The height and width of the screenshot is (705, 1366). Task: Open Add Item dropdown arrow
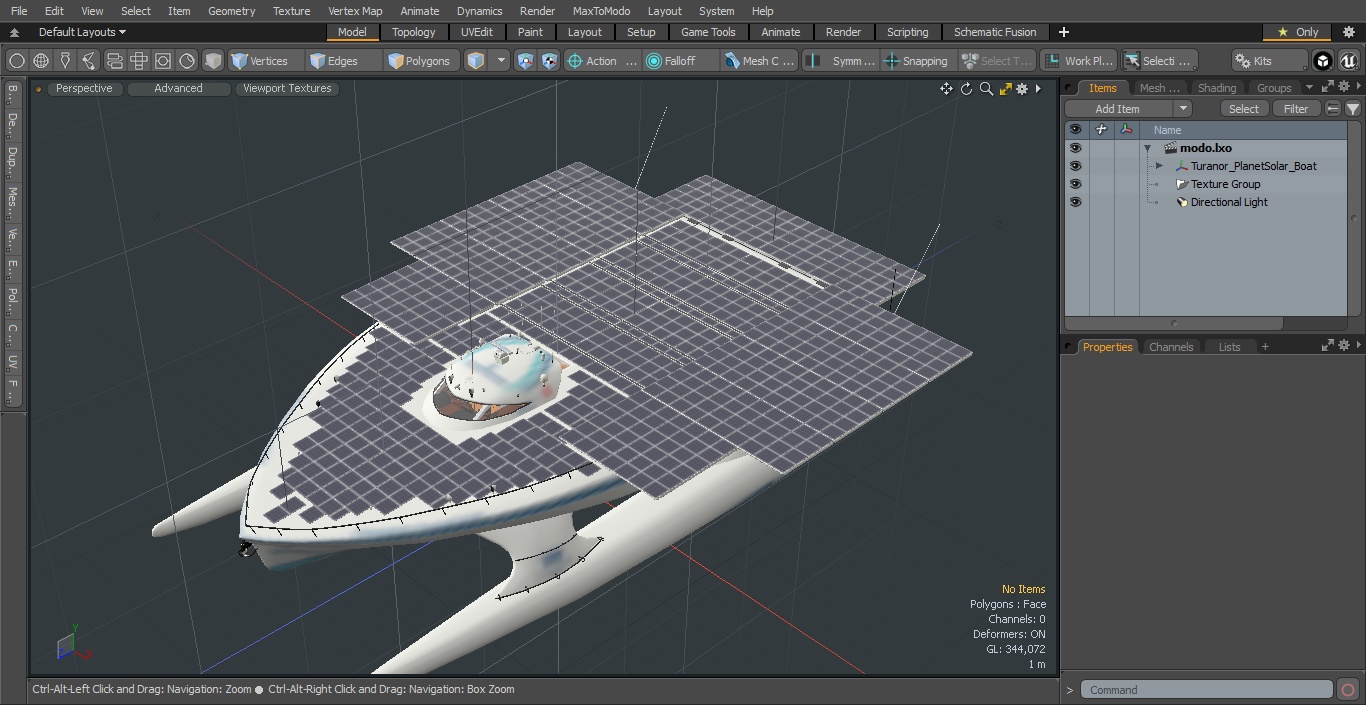pyautogui.click(x=1182, y=108)
